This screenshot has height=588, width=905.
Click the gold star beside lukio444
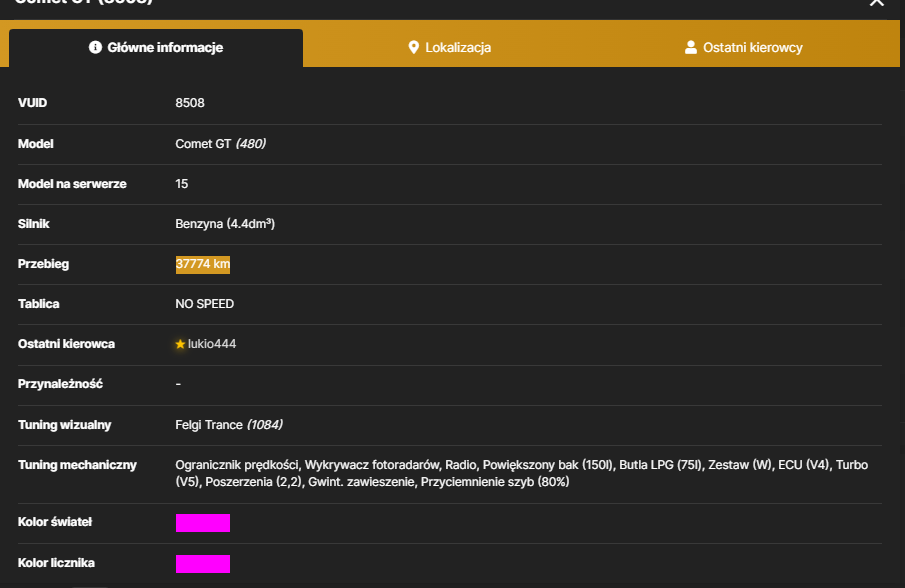tap(180, 344)
